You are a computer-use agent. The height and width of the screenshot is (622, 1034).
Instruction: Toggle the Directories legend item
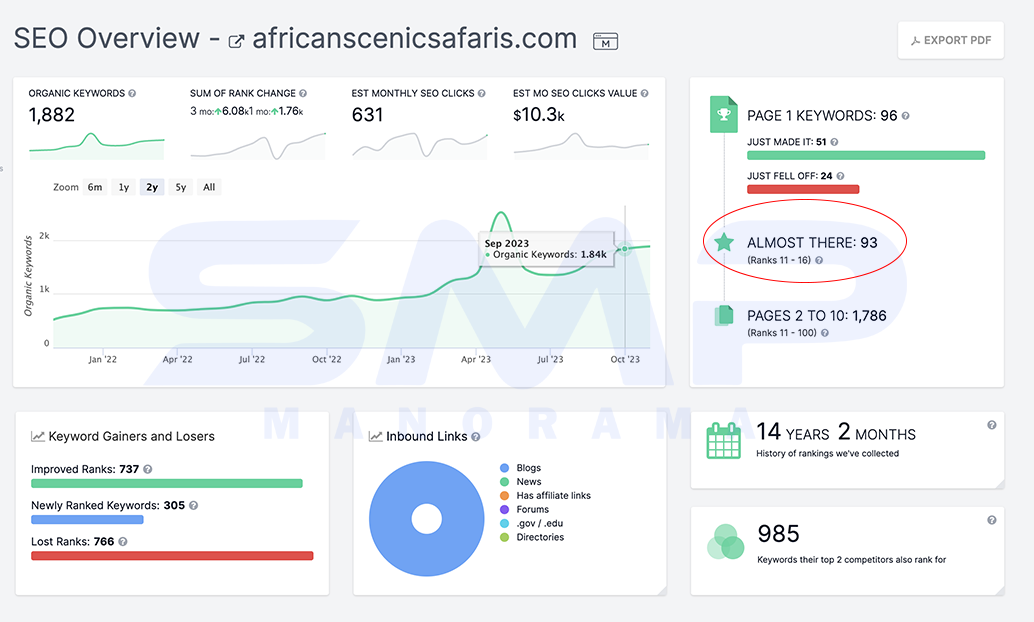tap(532, 537)
